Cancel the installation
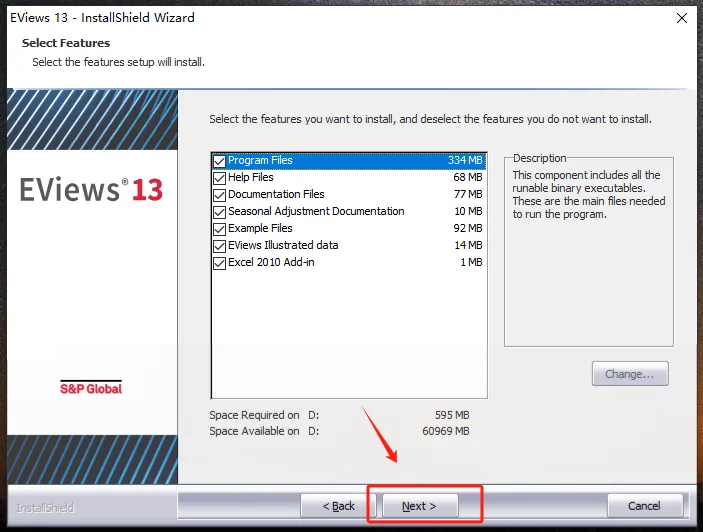Viewport: 703px width, 532px height. pos(645,506)
